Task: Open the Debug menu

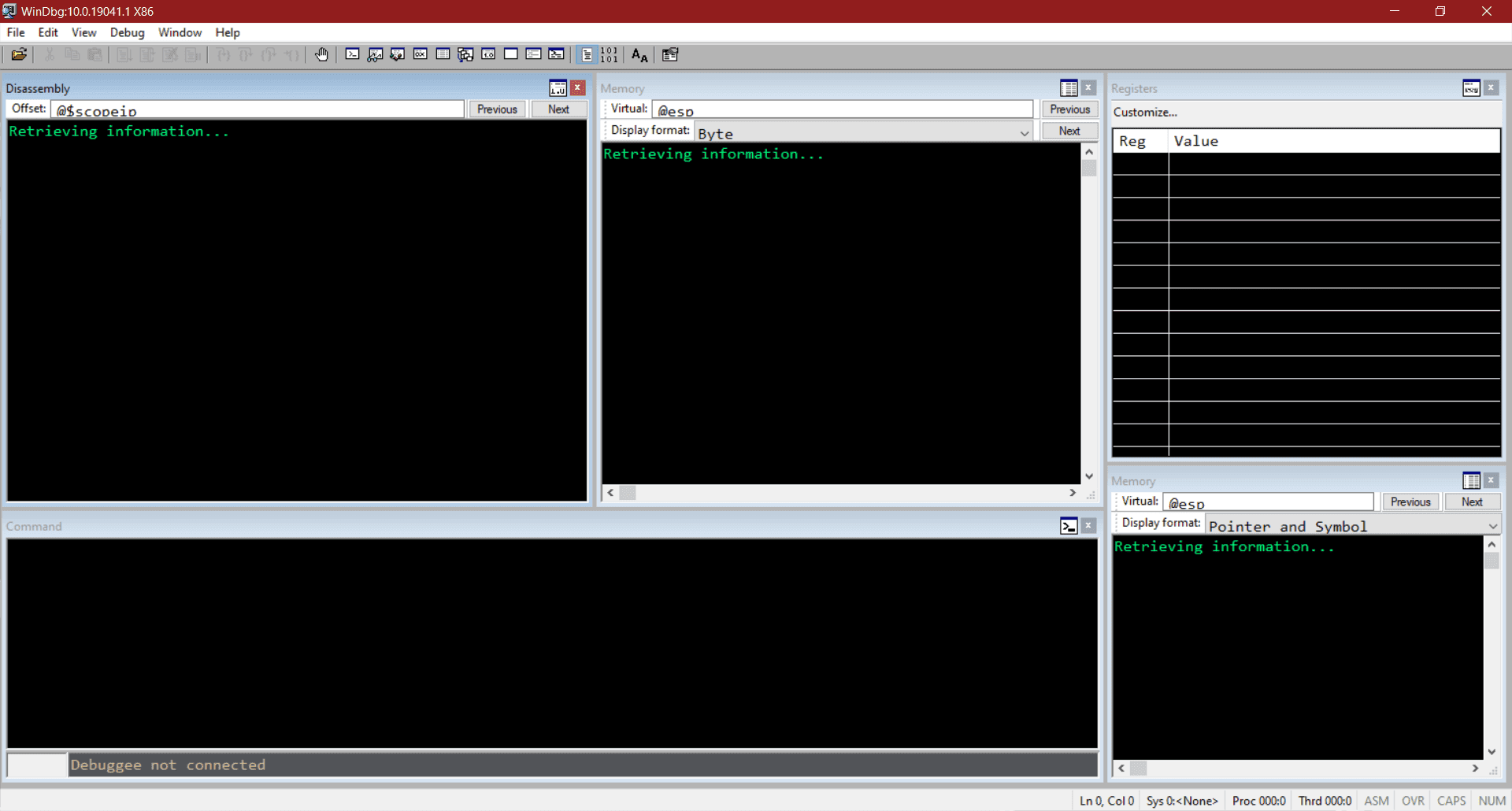Action: (127, 32)
